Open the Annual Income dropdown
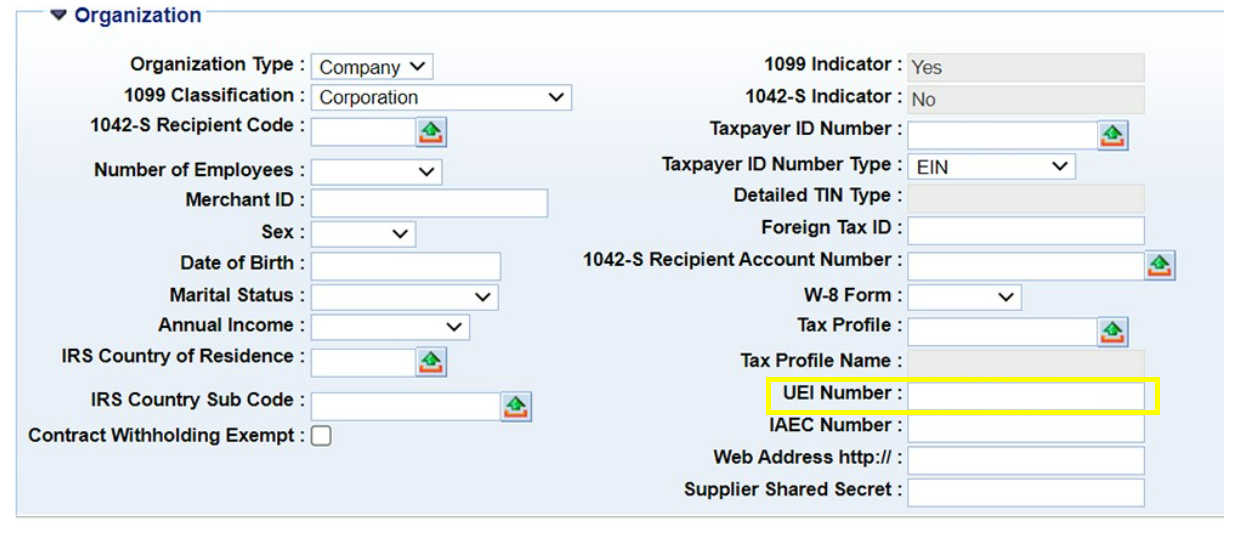Screen dimensions: 1239x541 click(x=390, y=327)
